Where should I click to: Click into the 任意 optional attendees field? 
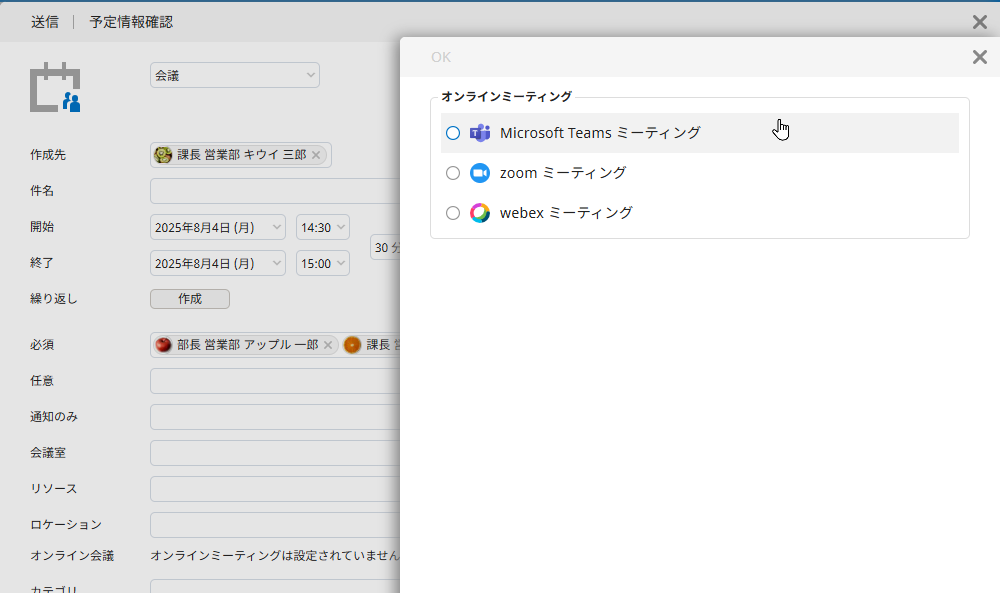click(x=275, y=381)
